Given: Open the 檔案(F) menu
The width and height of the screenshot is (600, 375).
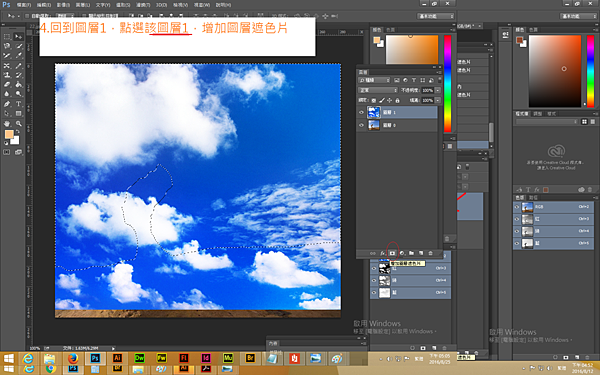Looking at the screenshot, I should click(24, 5).
